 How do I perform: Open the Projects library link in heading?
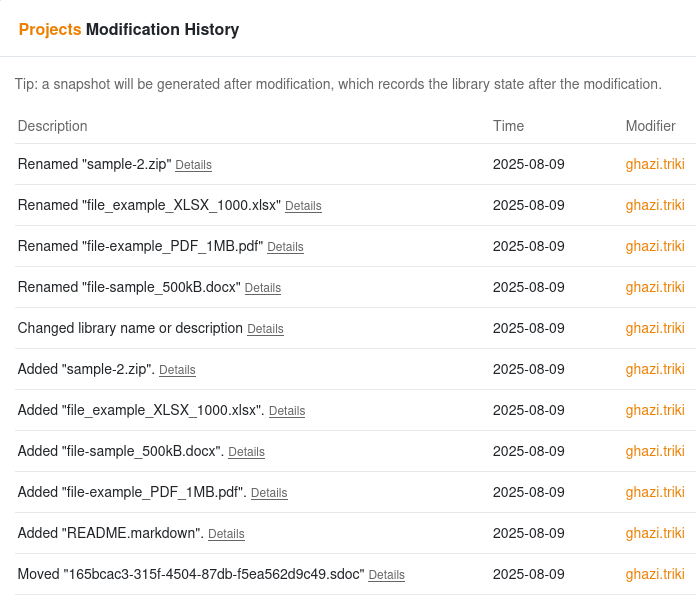point(50,29)
